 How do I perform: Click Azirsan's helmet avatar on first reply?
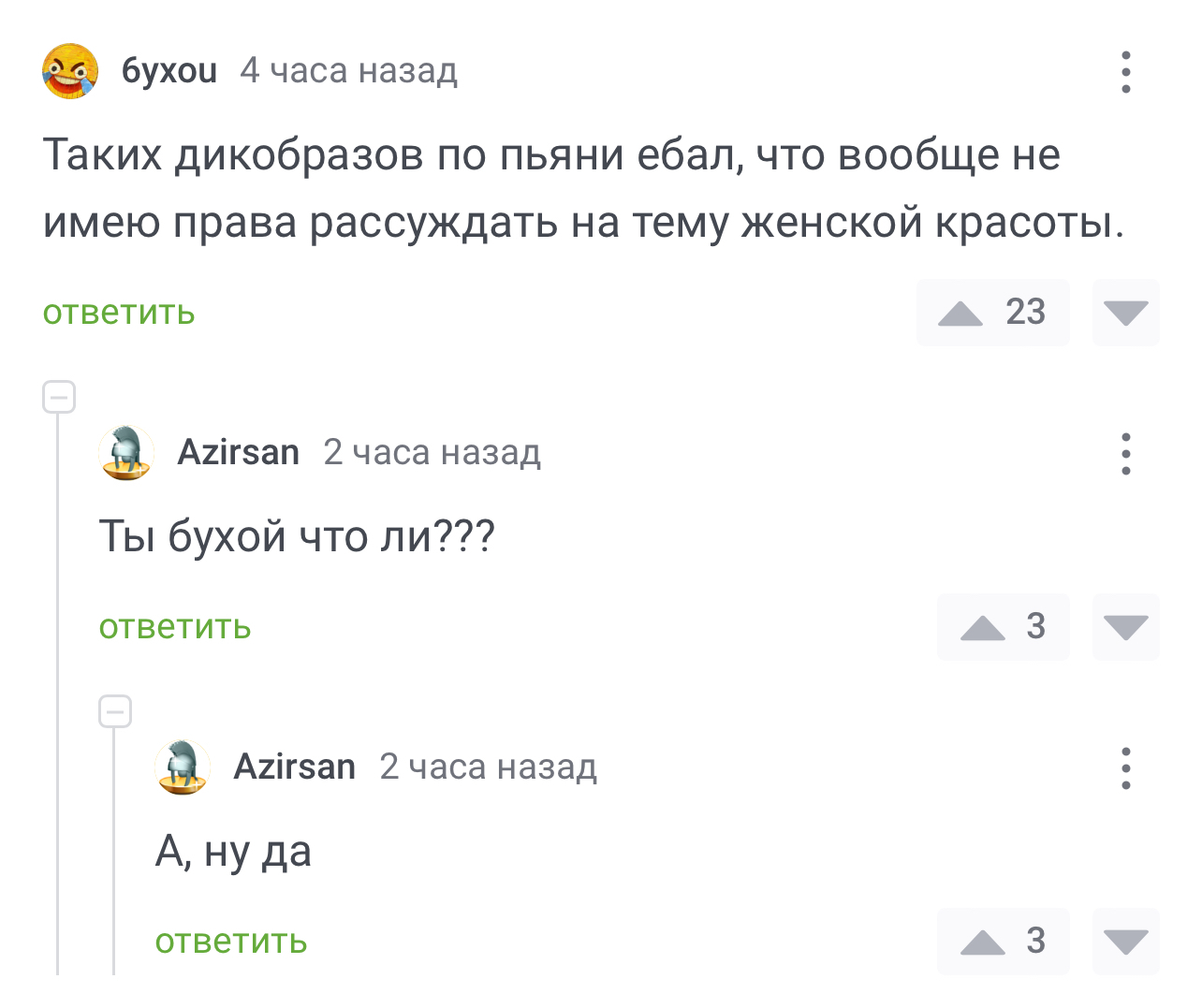click(x=126, y=453)
